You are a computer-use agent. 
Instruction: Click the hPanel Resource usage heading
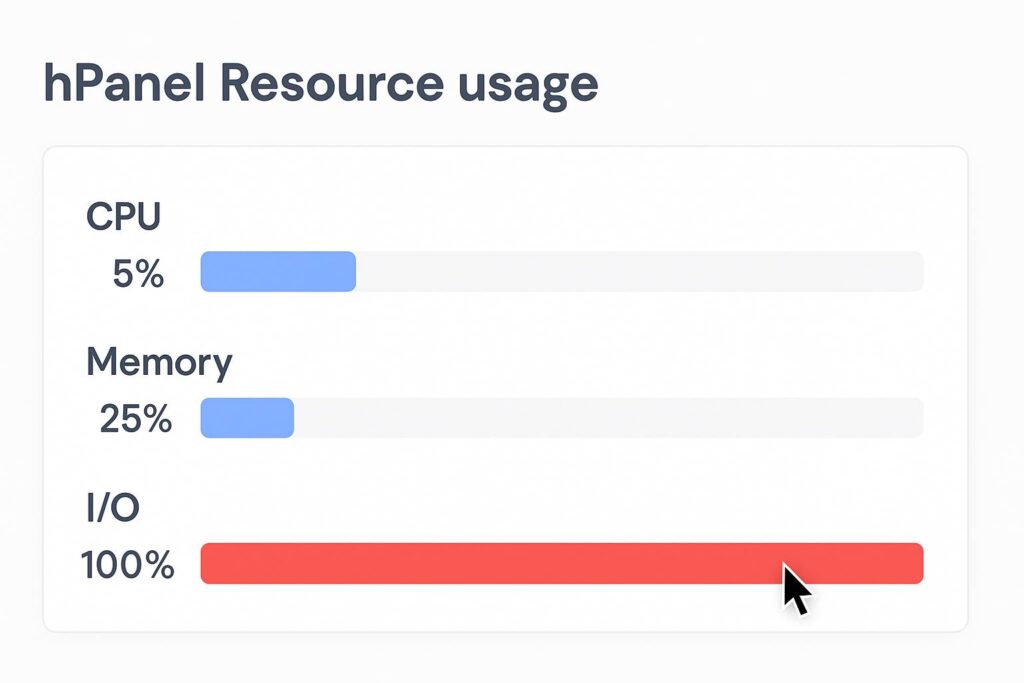(320, 84)
